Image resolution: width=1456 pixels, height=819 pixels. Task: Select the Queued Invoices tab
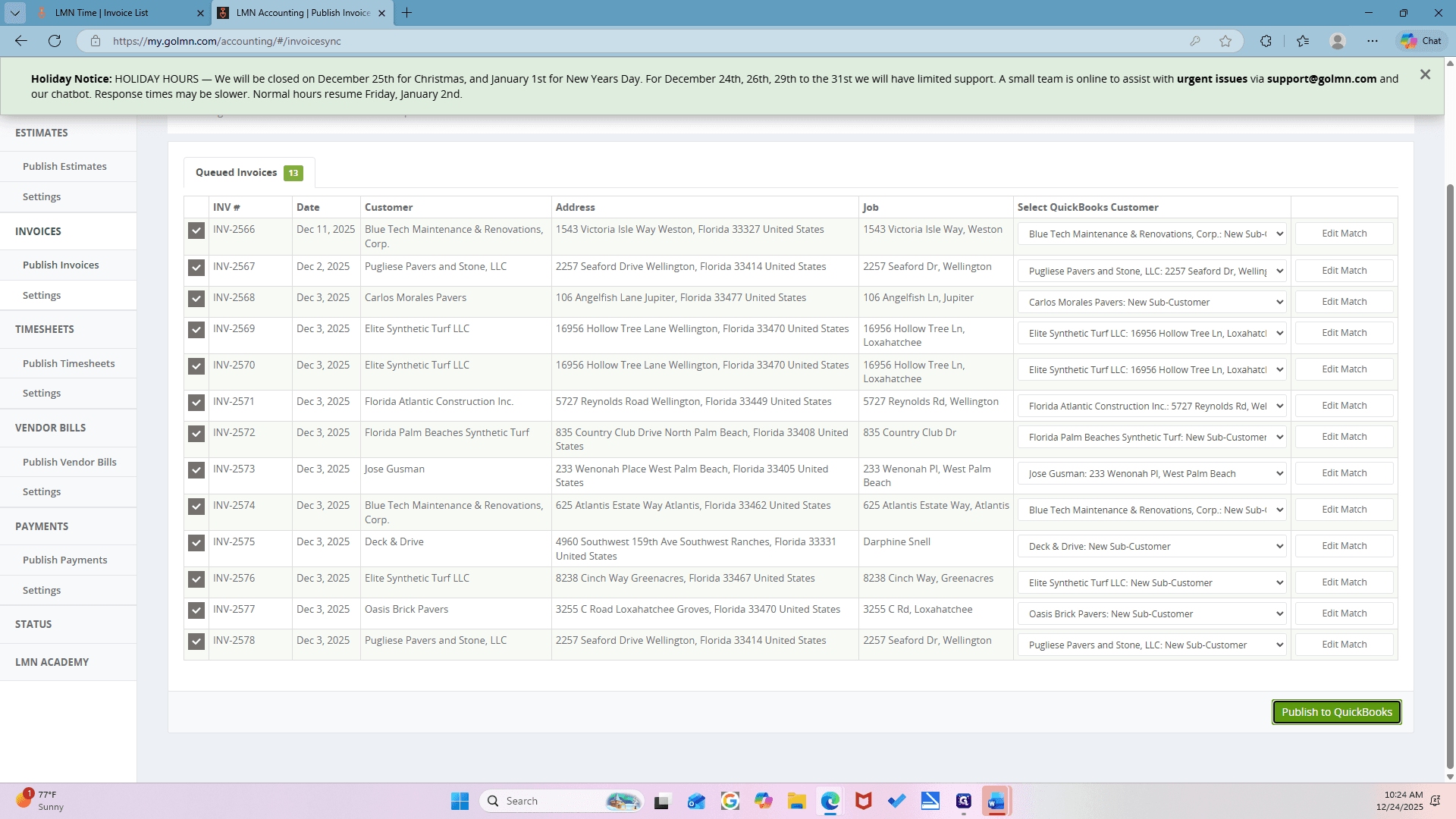(x=249, y=173)
